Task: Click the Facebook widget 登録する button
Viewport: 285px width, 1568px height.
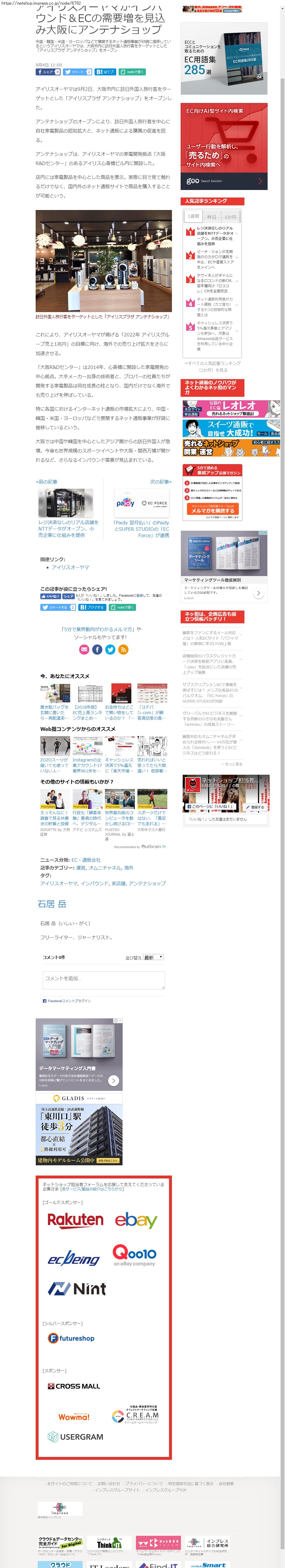Action: (255, 807)
